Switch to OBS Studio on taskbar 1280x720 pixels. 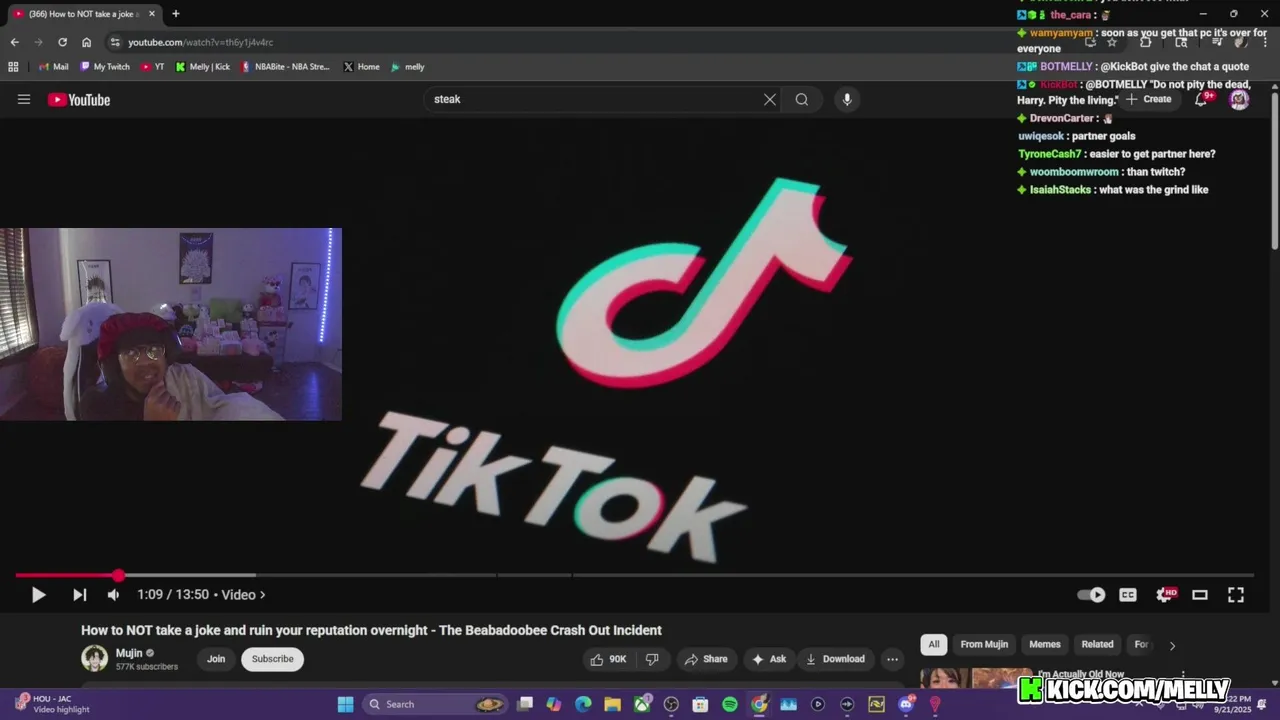(671, 704)
